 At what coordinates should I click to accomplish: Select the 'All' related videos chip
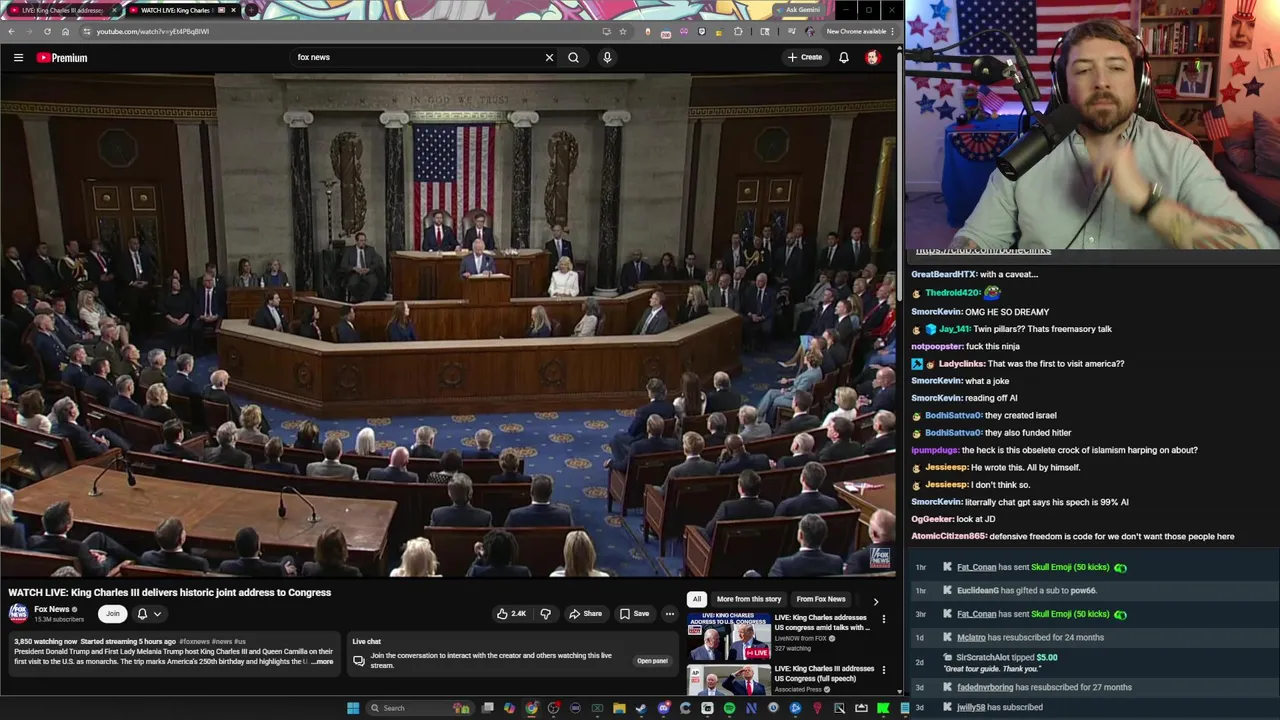pos(697,599)
